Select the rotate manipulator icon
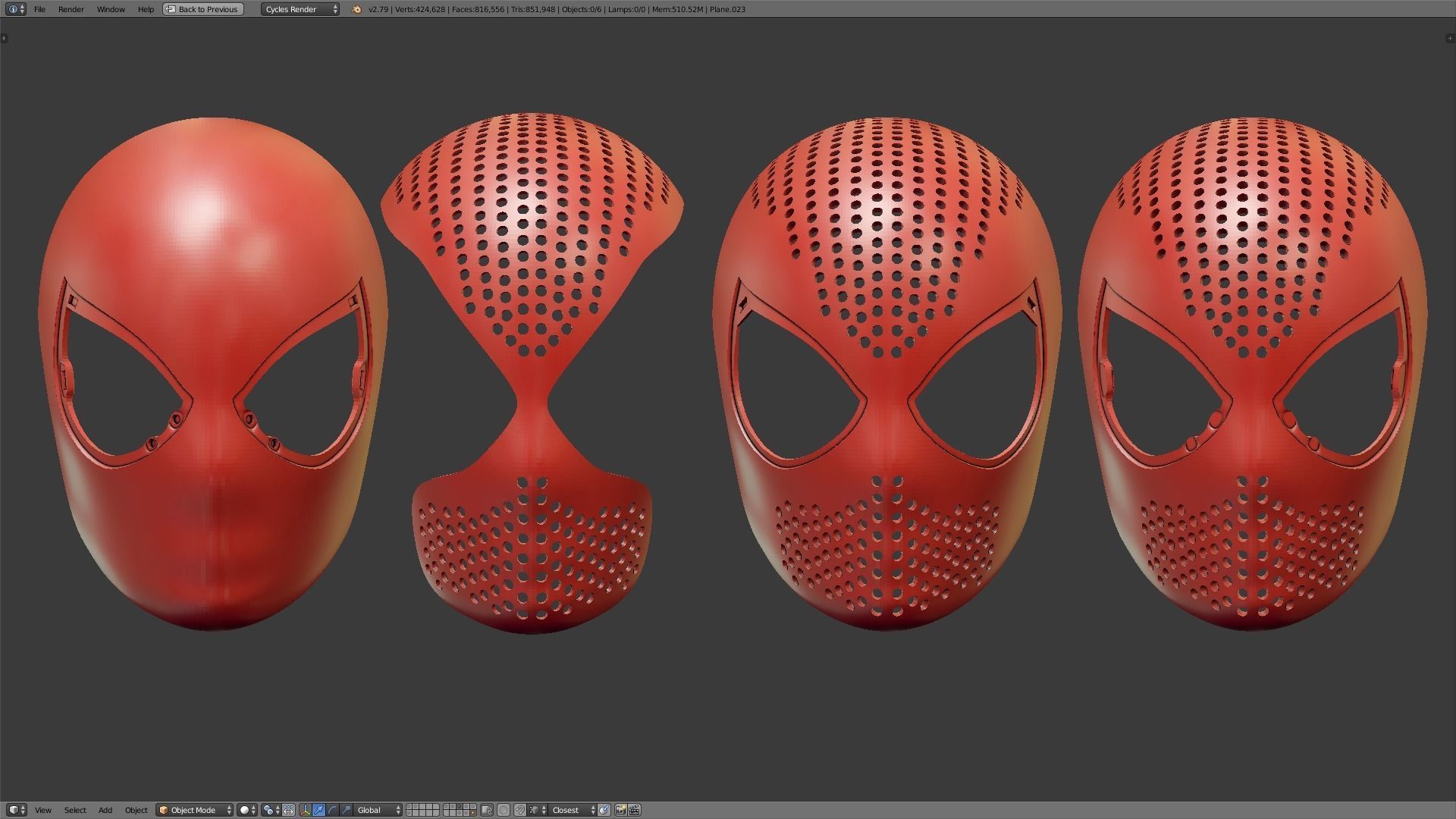This screenshot has height=819, width=1456. [332, 810]
